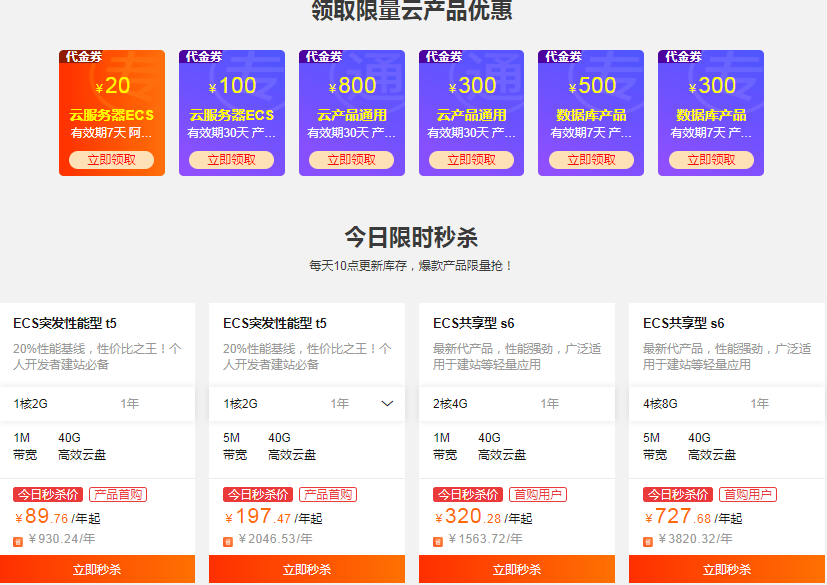Open the 4核8G 1年 spec selector
Screen dimensions: 827x585
pyautogui.click(x=727, y=404)
